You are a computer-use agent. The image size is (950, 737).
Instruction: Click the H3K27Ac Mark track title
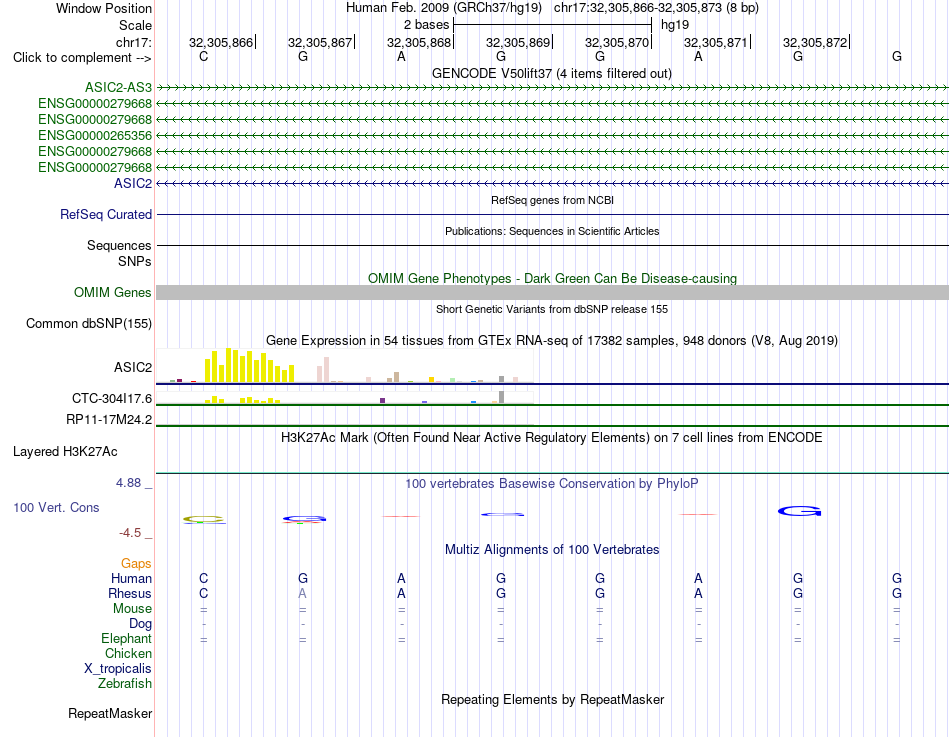[552, 438]
